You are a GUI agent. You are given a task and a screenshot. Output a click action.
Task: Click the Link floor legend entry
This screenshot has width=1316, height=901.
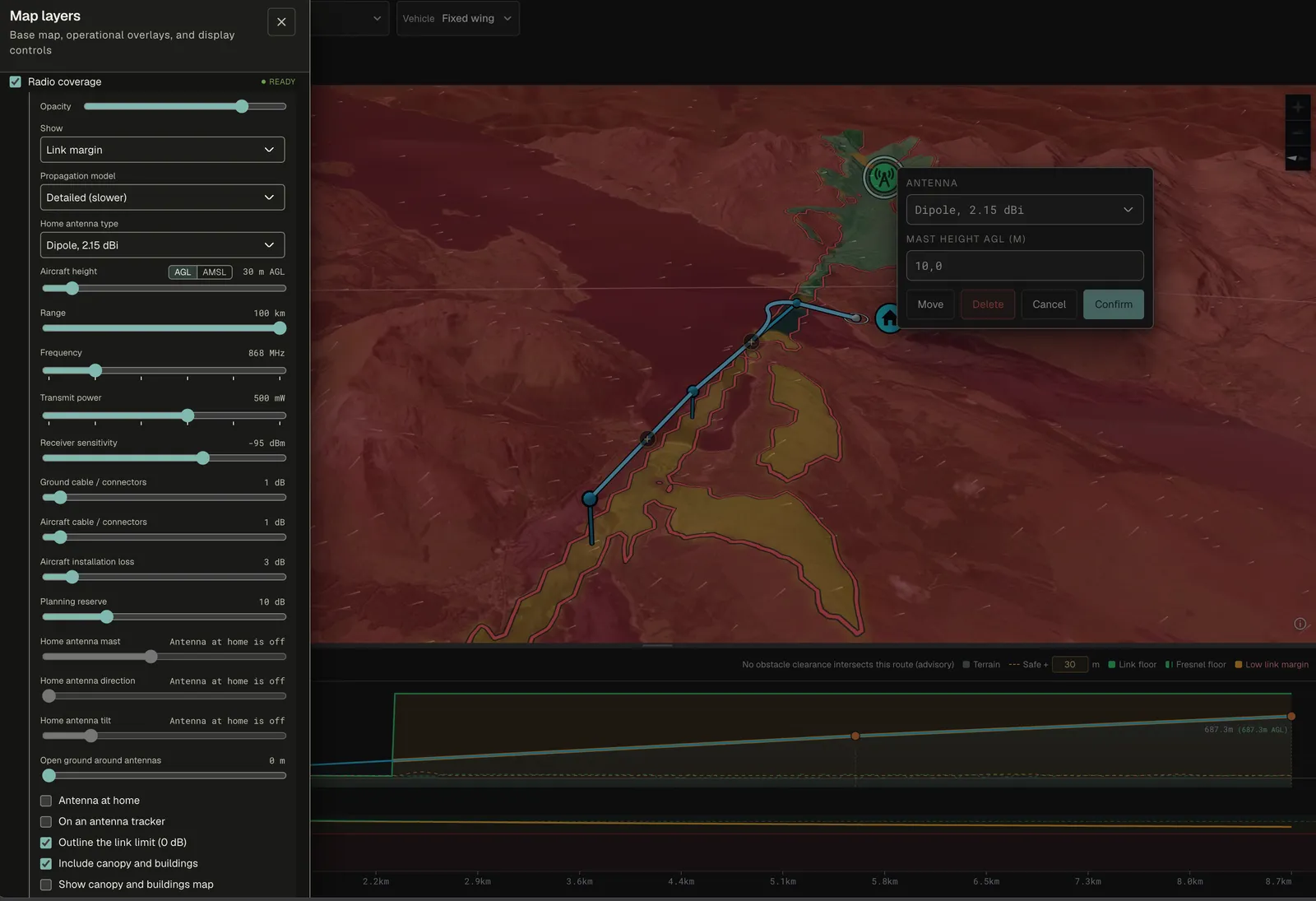click(x=1132, y=665)
